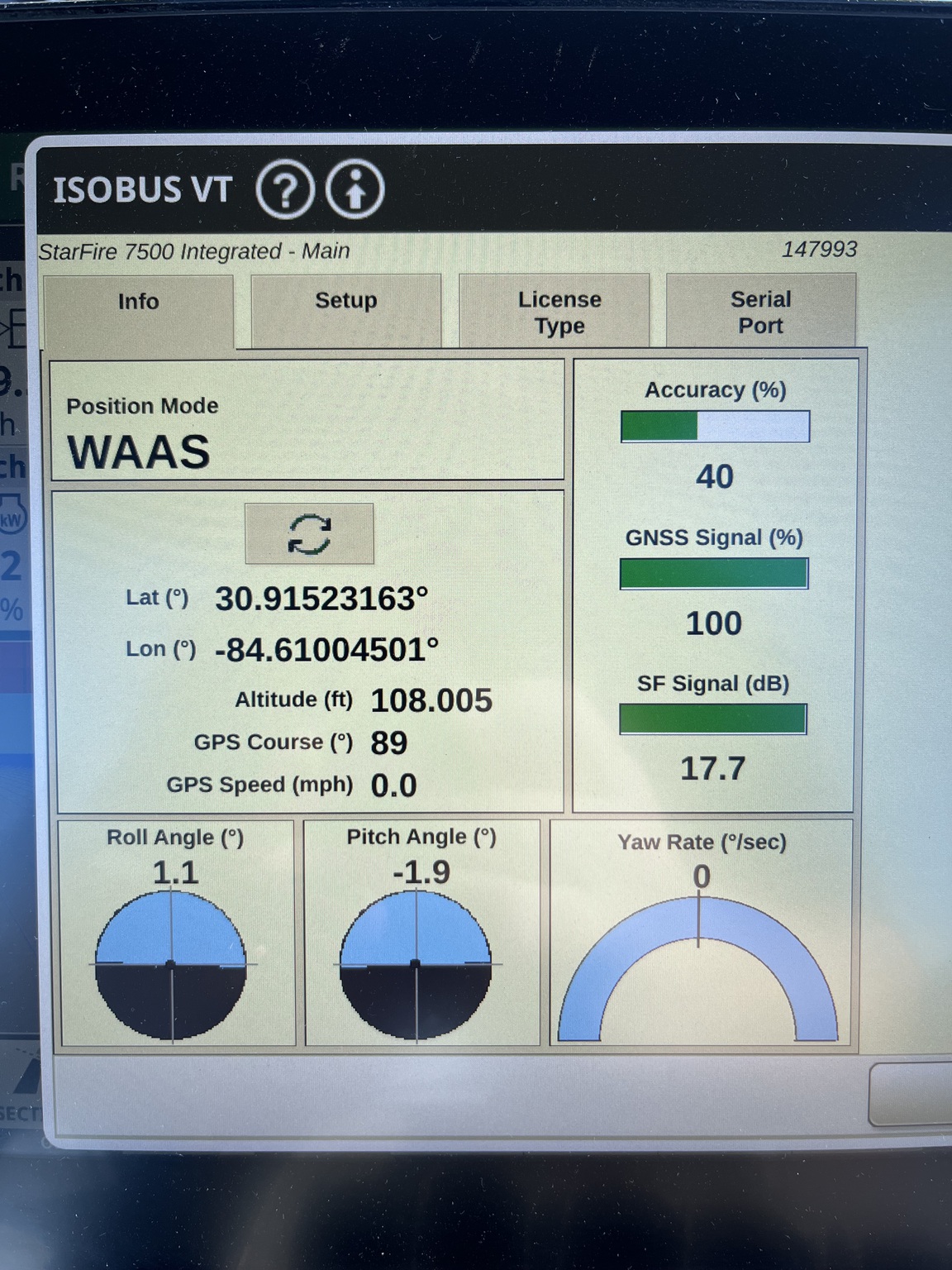Open the Setup tab
Screen dimensions: 952x1270
(x=345, y=302)
